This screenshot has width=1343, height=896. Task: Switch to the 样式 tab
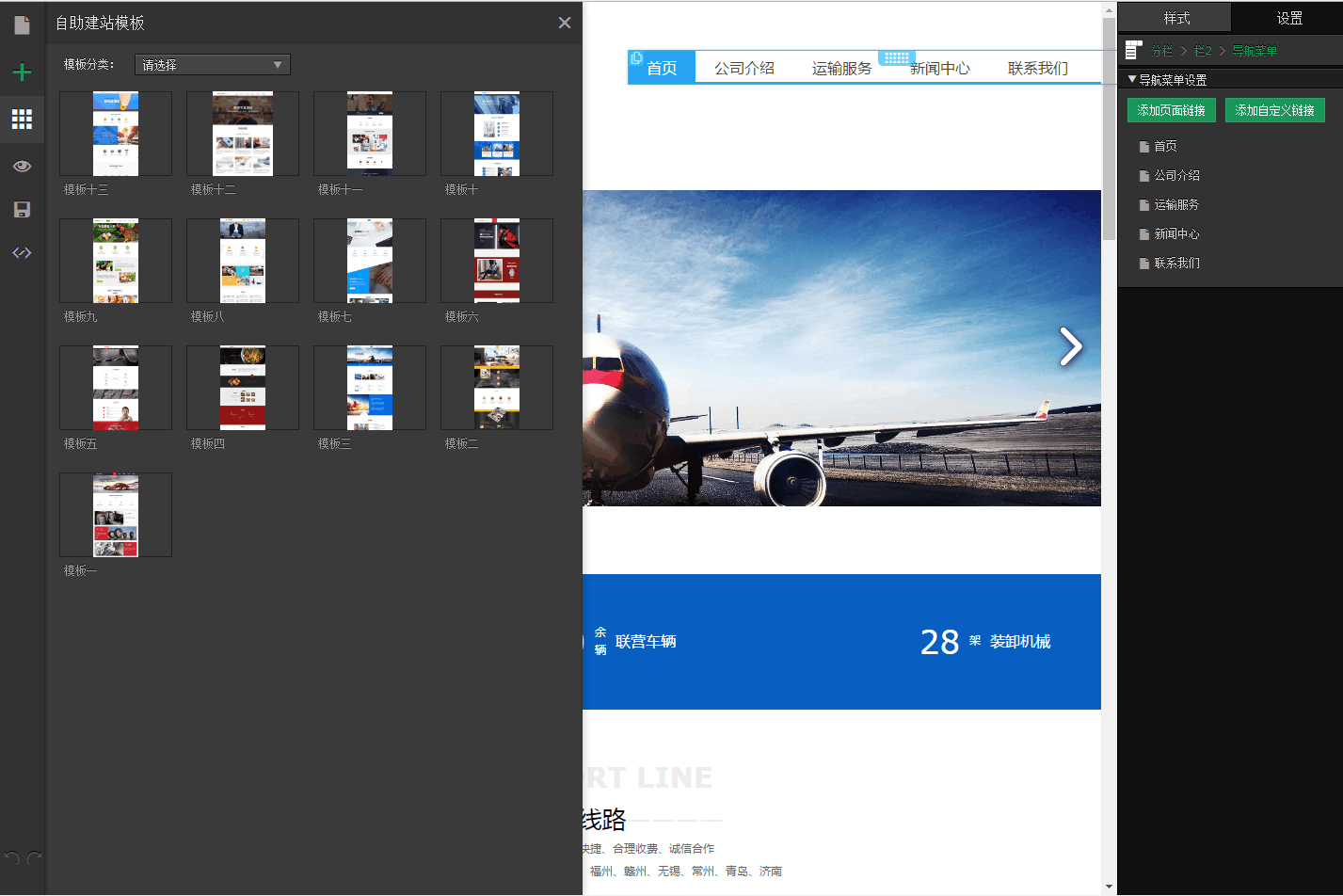coord(1176,18)
